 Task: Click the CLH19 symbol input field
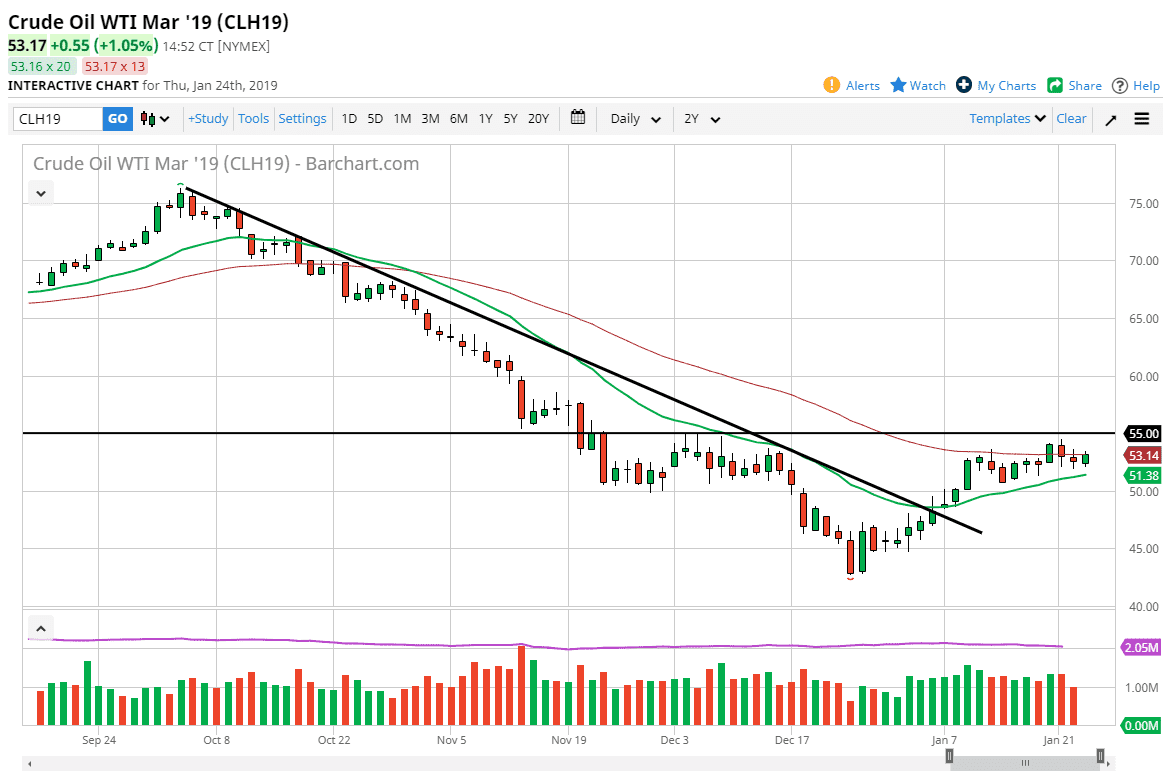pyautogui.click(x=57, y=119)
